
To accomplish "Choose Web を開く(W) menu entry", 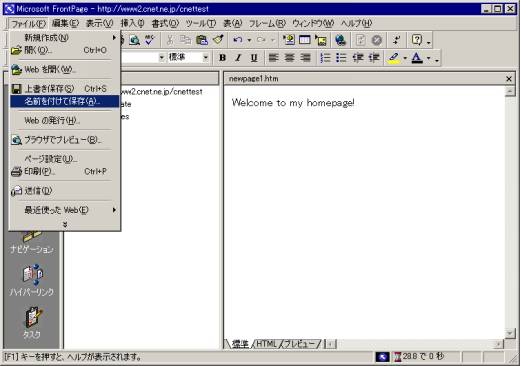I will tap(64, 70).
